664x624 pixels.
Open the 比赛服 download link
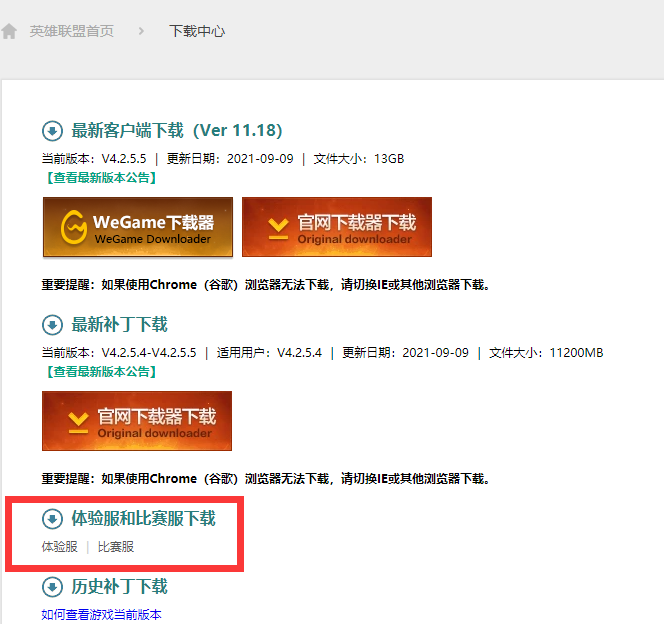[x=116, y=547]
